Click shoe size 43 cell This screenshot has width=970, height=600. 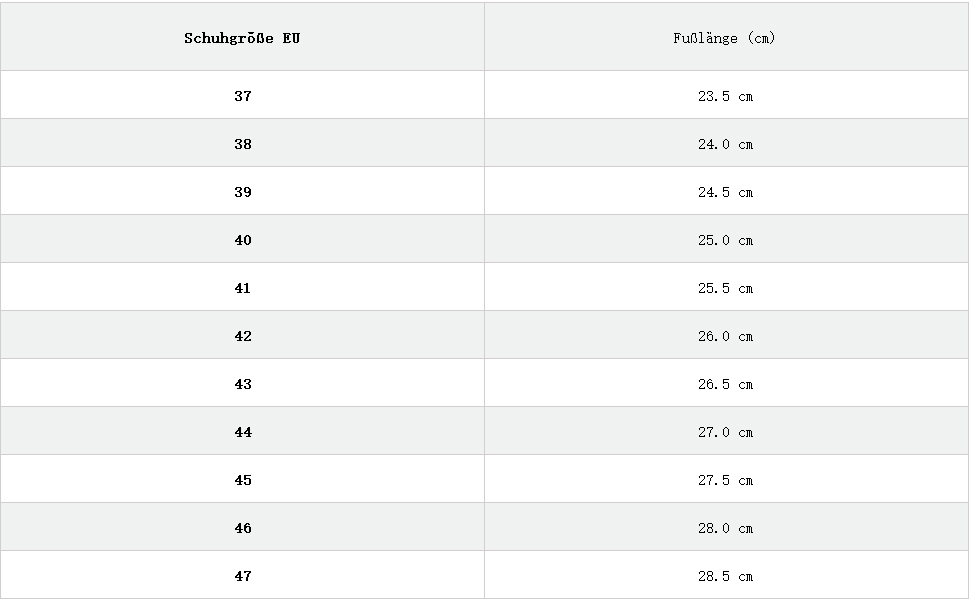243,384
